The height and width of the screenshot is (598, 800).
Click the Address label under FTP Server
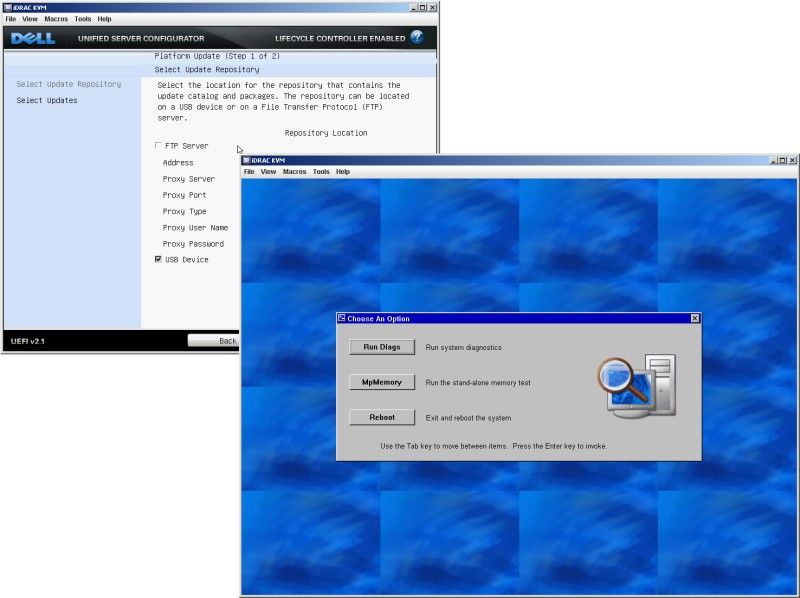point(178,163)
